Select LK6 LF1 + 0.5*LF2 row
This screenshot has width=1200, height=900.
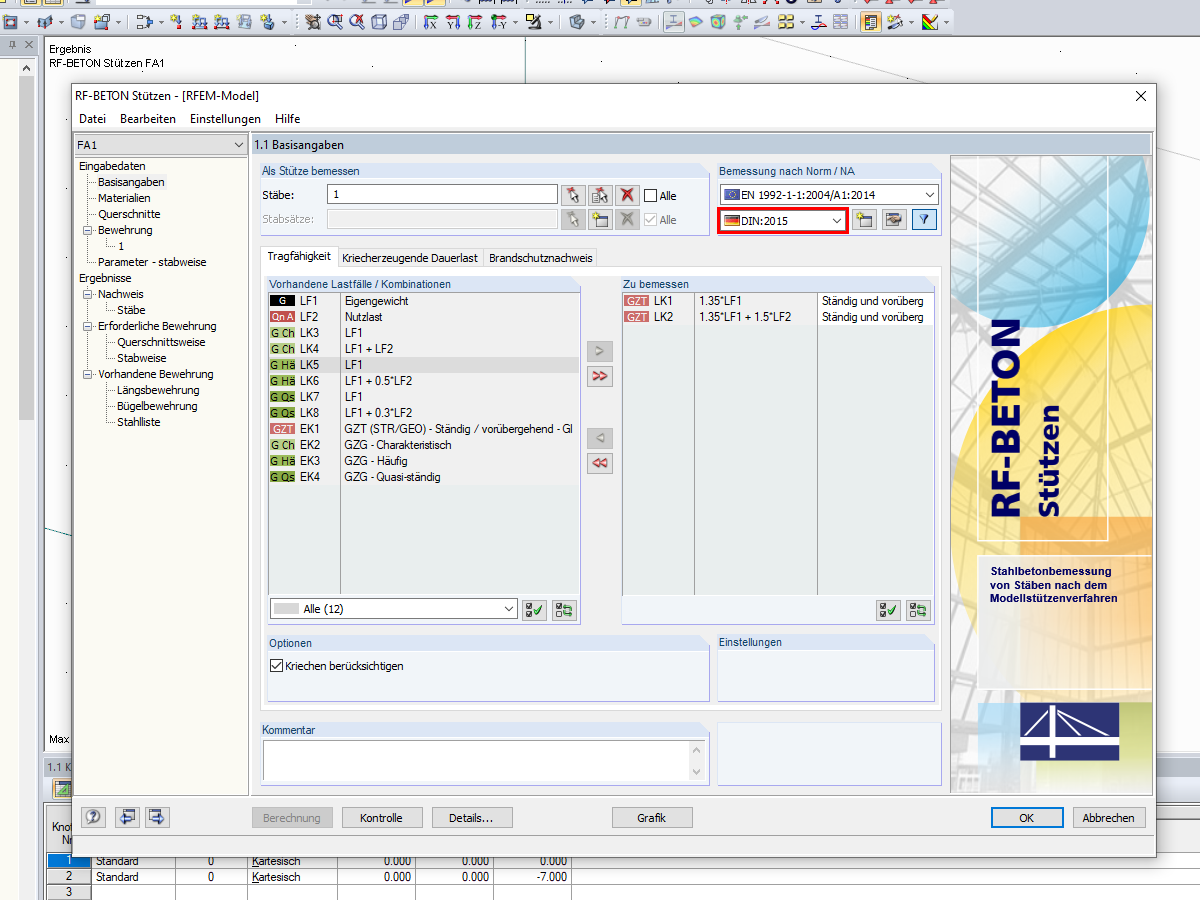coord(424,381)
